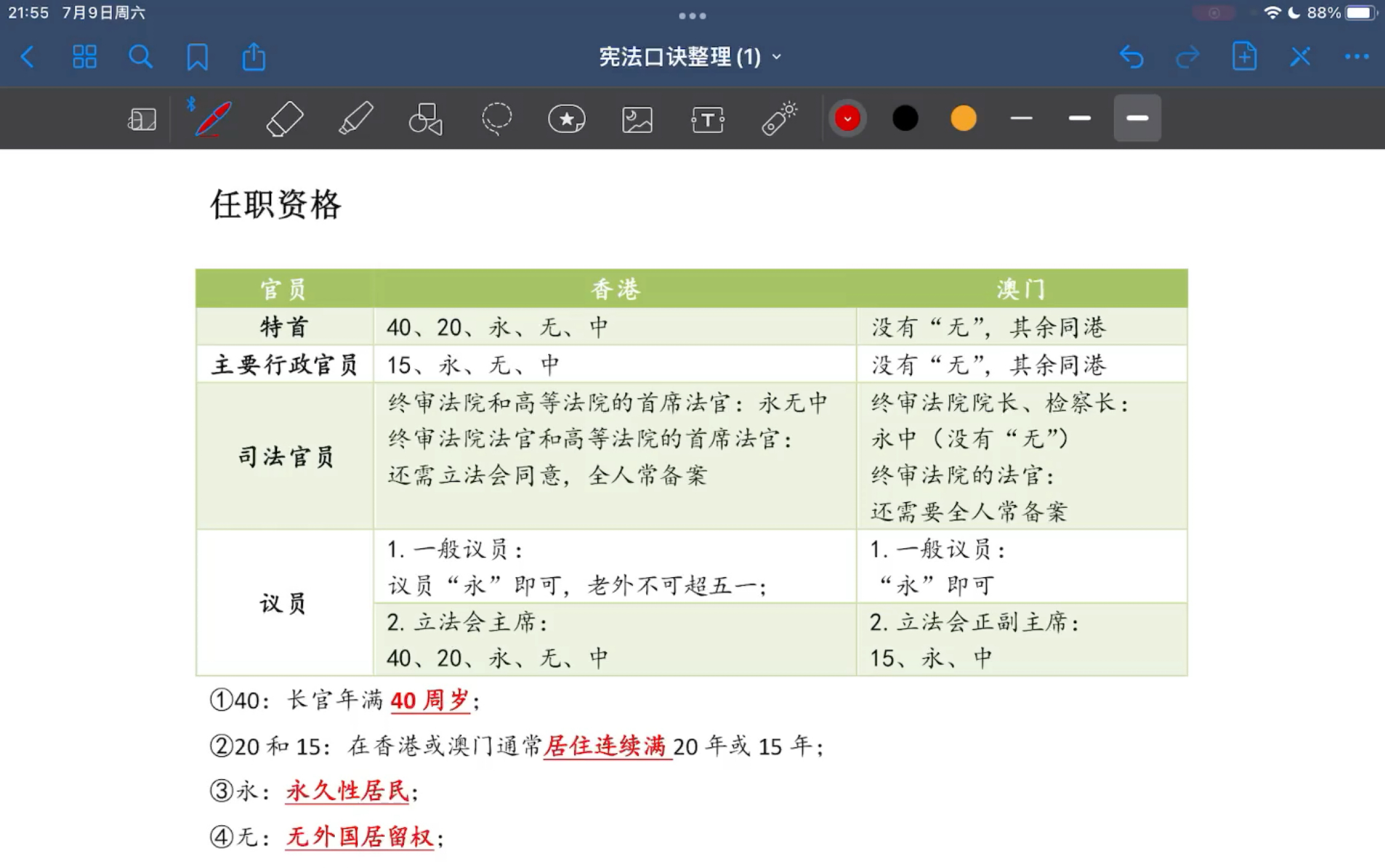Tap the Do Not Disturb moon icon
The width and height of the screenshot is (1385, 868).
coord(1294,13)
